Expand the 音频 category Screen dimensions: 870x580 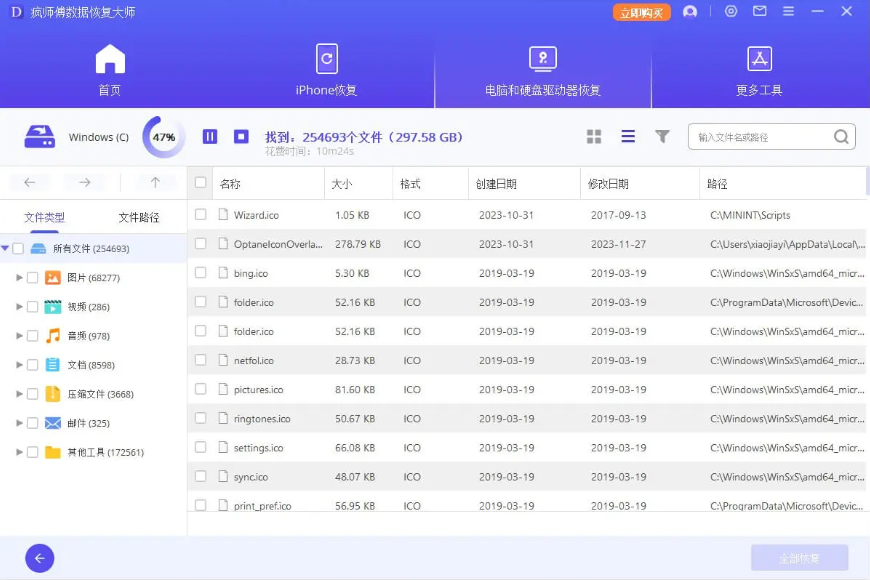(19, 335)
